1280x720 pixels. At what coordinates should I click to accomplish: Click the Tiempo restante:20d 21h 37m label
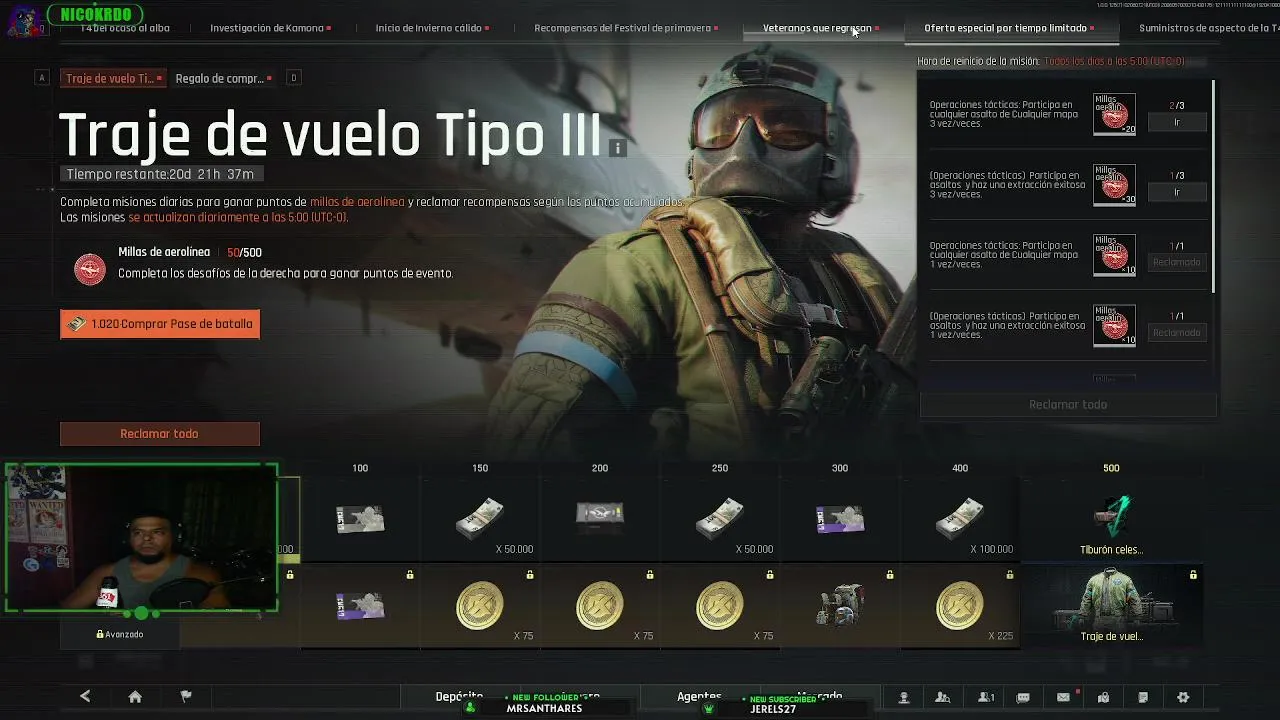click(160, 174)
